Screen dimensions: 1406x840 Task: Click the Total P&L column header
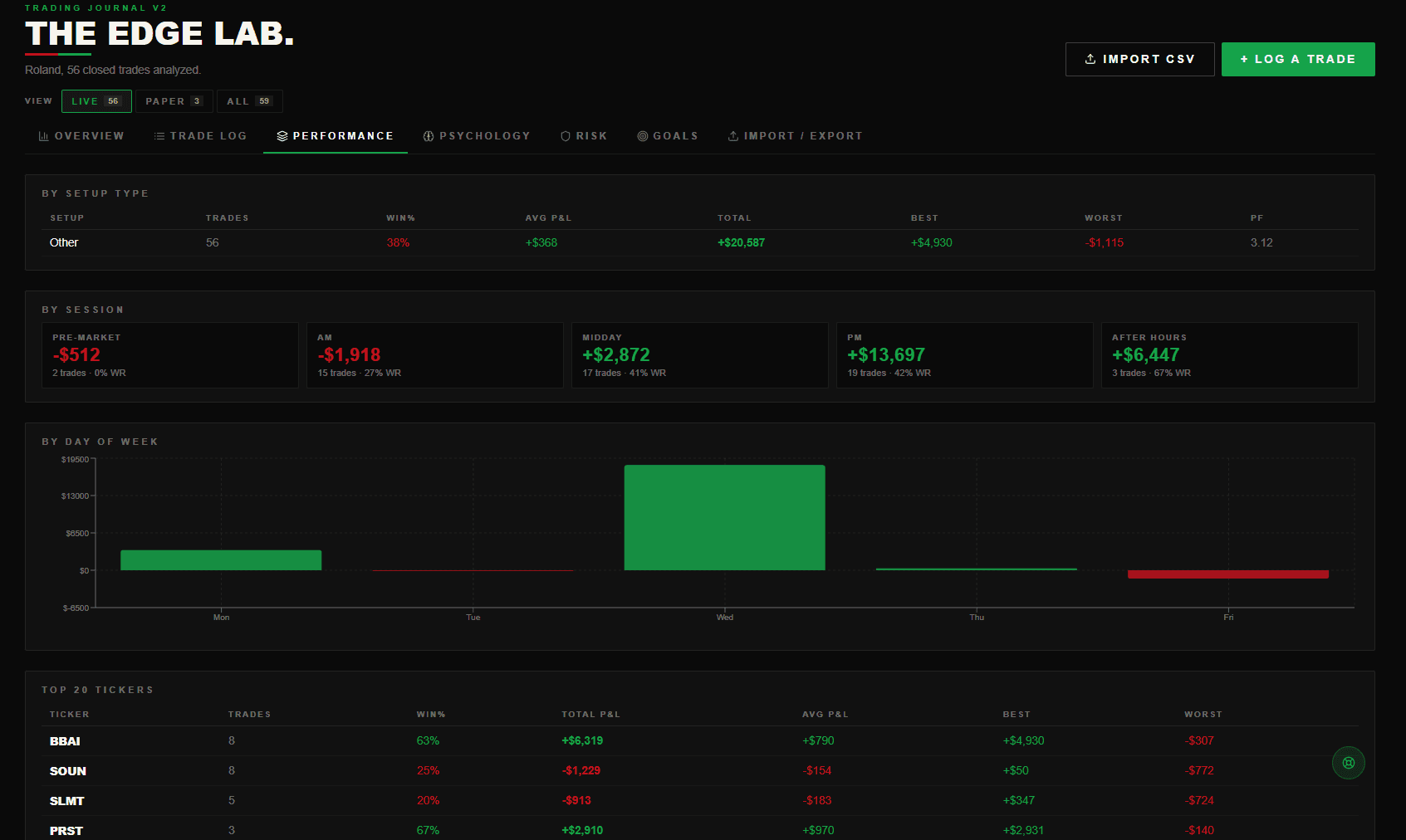tap(591, 715)
